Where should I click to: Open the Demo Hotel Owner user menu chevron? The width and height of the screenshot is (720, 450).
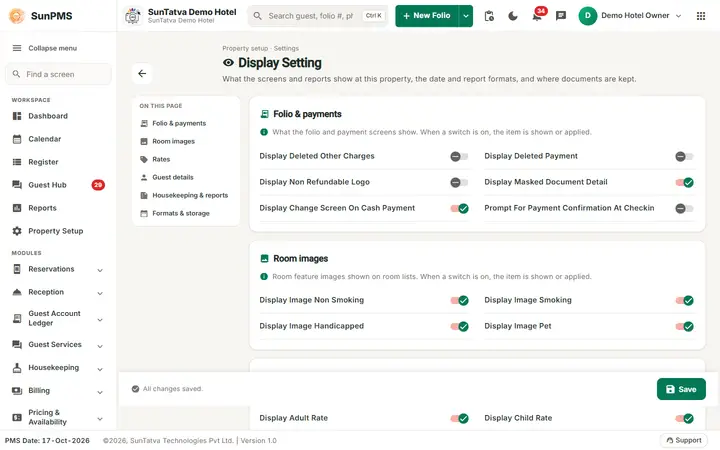[x=678, y=16]
